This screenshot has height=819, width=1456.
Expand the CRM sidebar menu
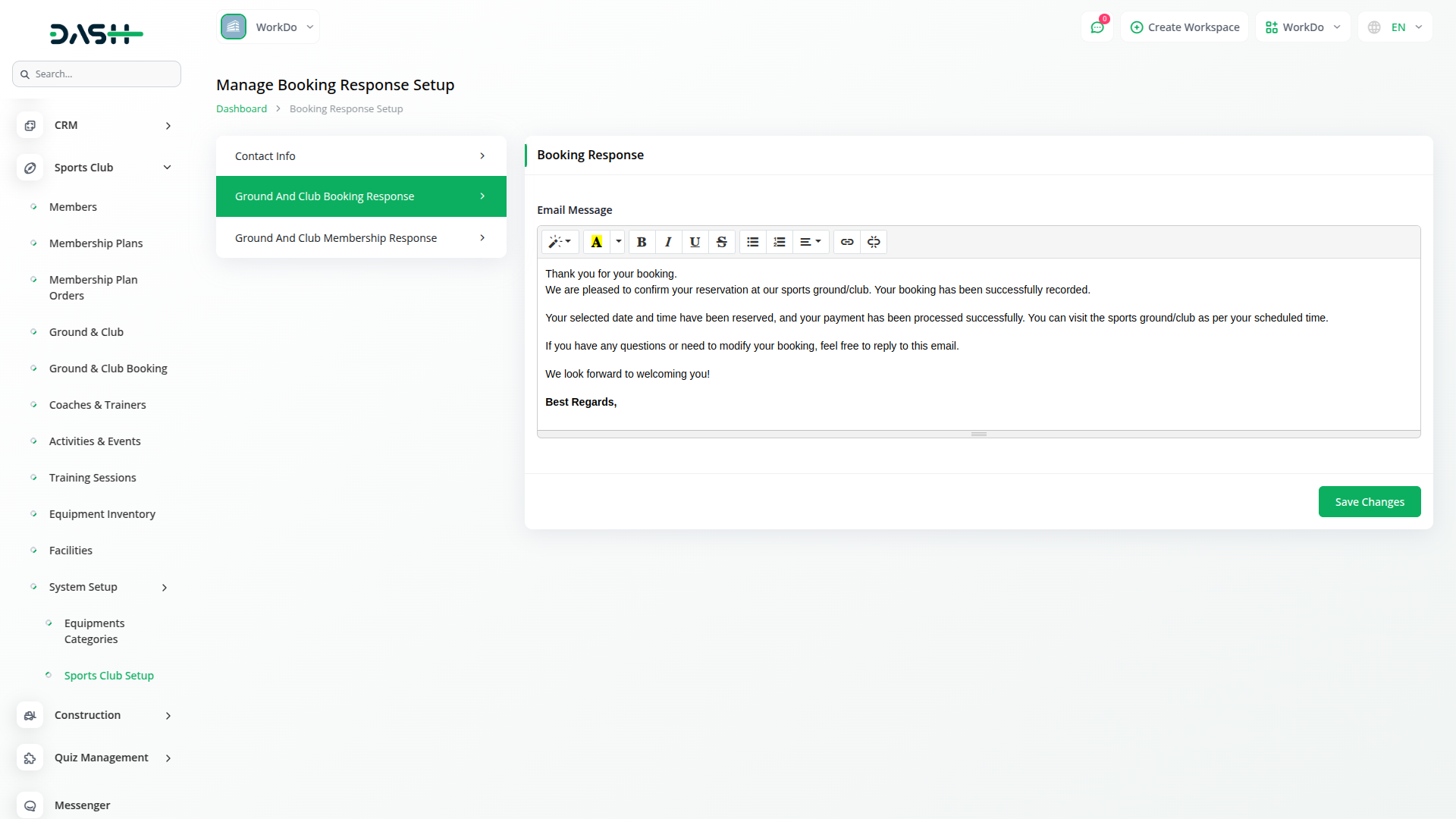(x=96, y=125)
